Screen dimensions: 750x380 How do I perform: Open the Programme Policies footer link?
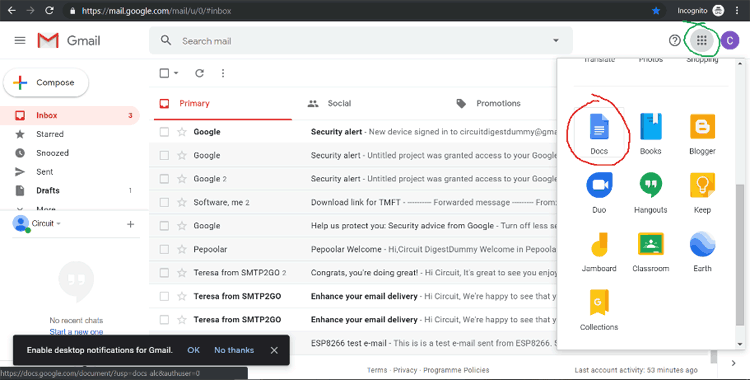(x=456, y=370)
